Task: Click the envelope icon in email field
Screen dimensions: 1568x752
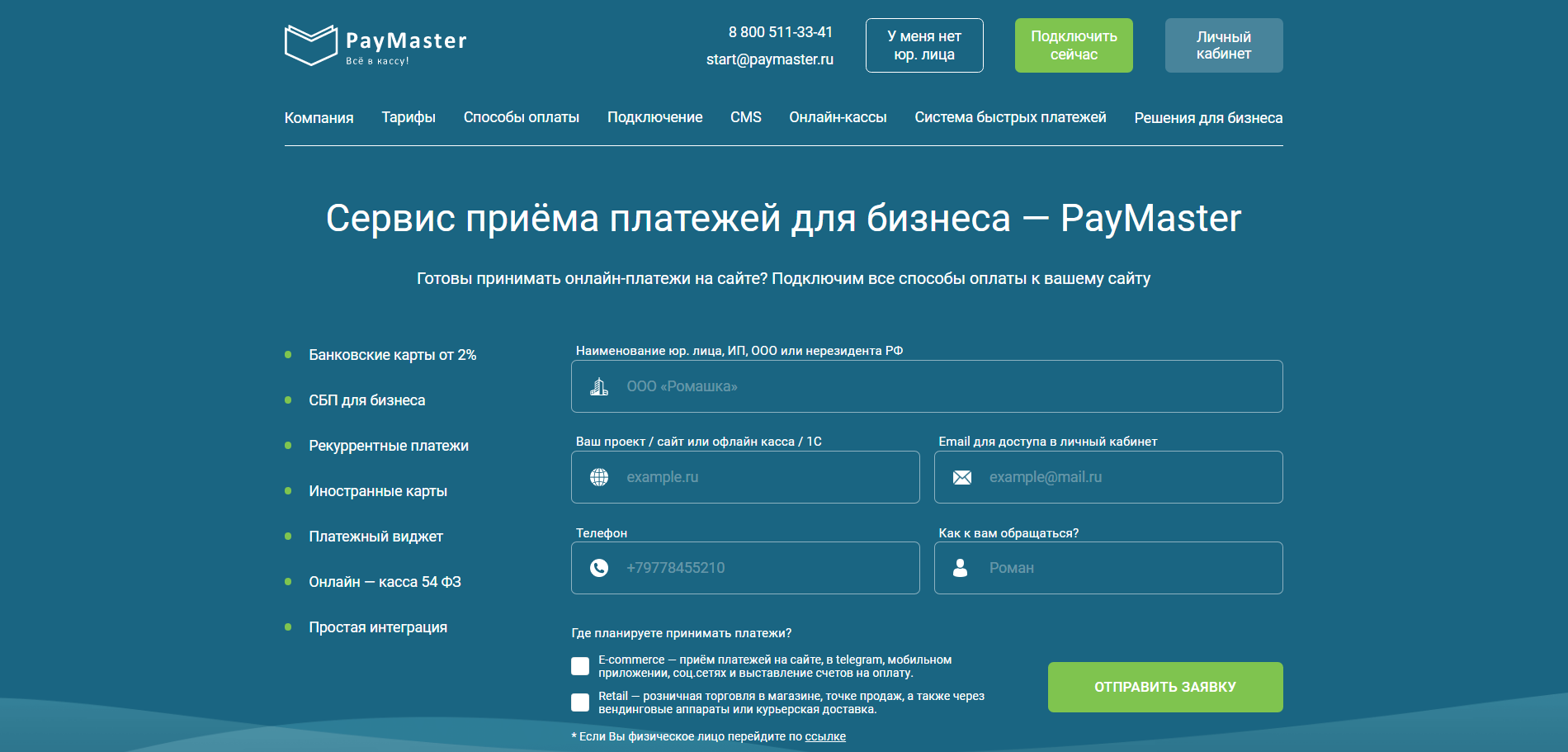Action: (x=962, y=477)
